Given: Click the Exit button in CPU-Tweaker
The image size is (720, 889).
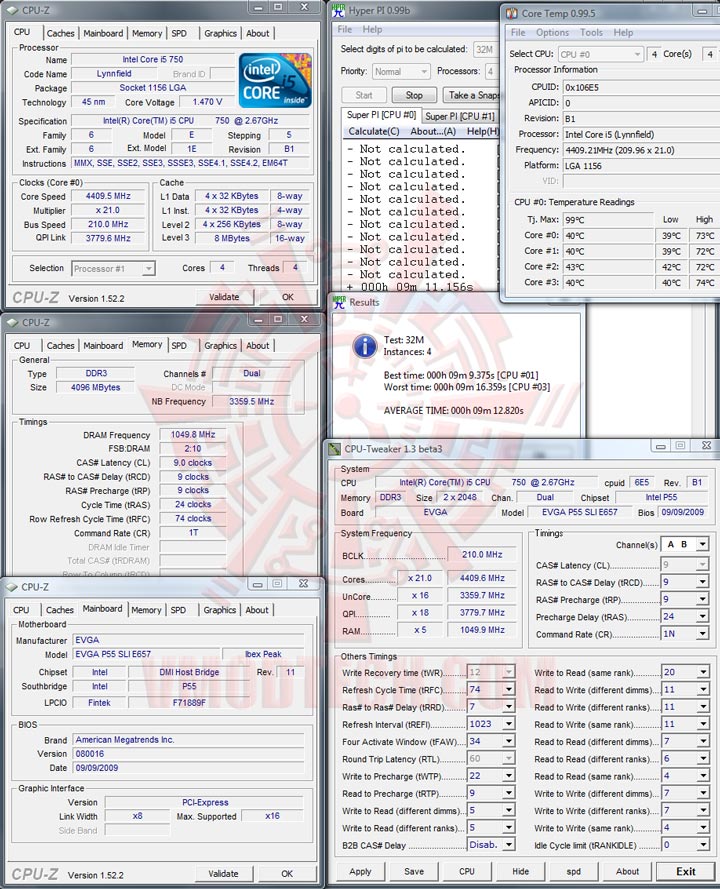Looking at the screenshot, I should coord(685,872).
